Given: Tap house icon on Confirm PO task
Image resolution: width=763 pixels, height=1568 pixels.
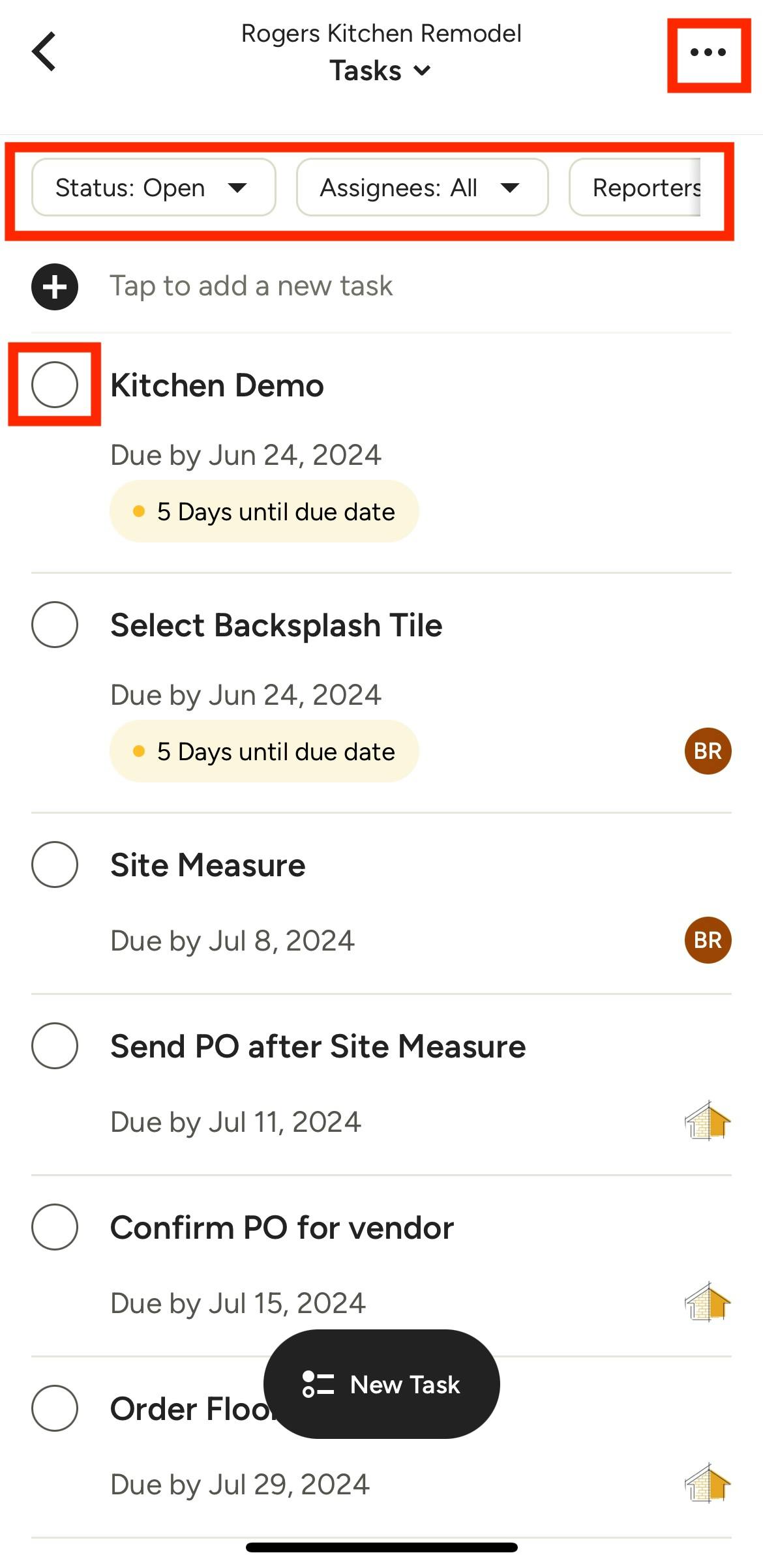Looking at the screenshot, I should click(x=708, y=1302).
